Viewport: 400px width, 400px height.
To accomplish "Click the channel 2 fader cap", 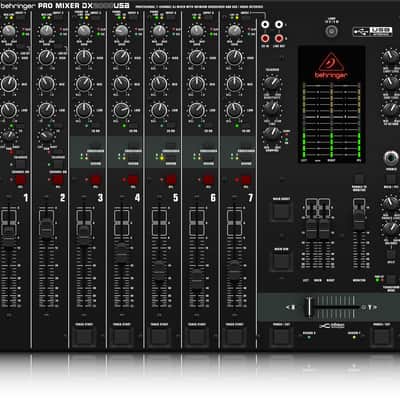I will coord(46,229).
